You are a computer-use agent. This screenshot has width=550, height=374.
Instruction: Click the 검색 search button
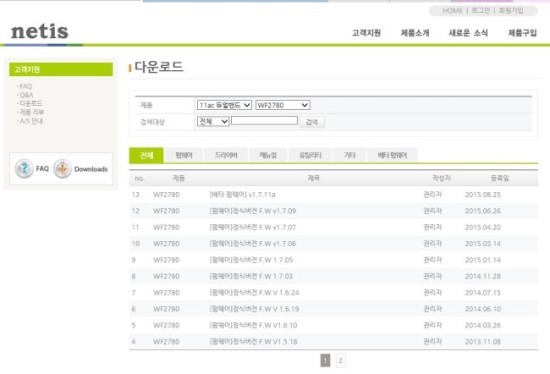[311, 122]
